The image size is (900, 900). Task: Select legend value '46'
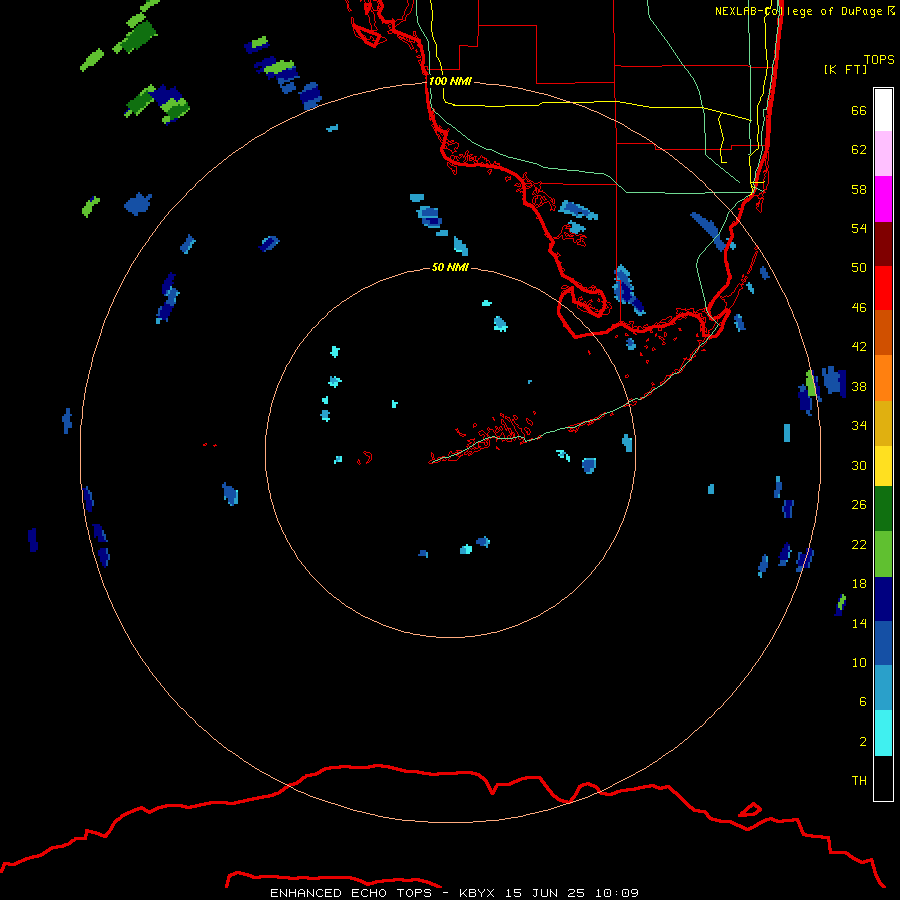(x=859, y=307)
